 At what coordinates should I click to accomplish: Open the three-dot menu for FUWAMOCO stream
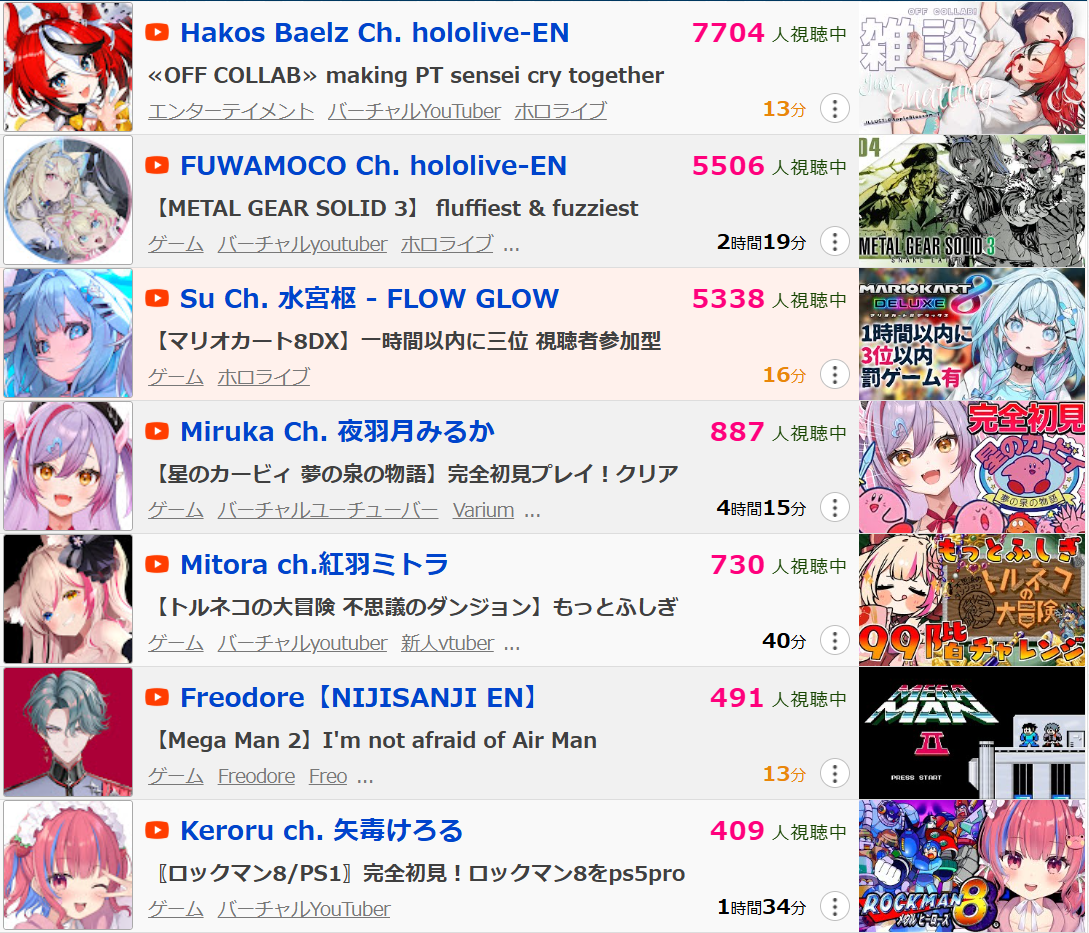(x=835, y=242)
